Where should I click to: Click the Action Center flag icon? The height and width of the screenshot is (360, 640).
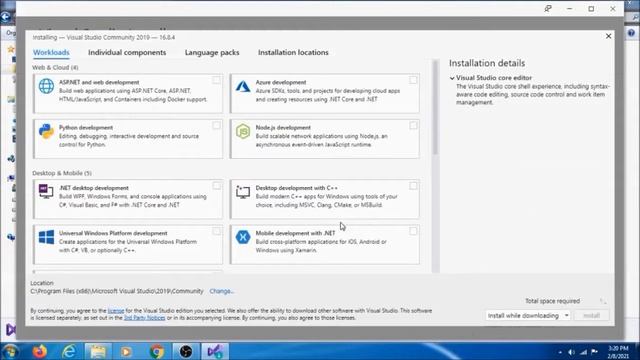pyautogui.click(x=595, y=352)
